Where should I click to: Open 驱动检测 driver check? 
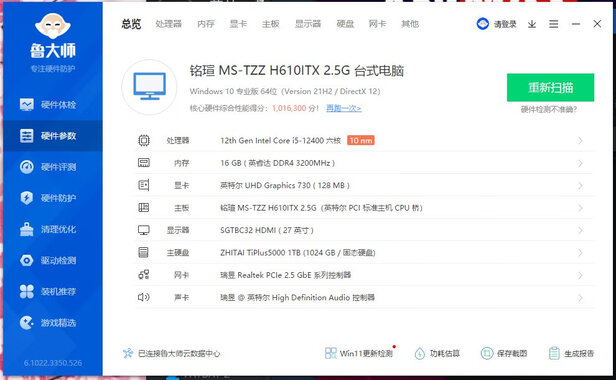coord(53,260)
